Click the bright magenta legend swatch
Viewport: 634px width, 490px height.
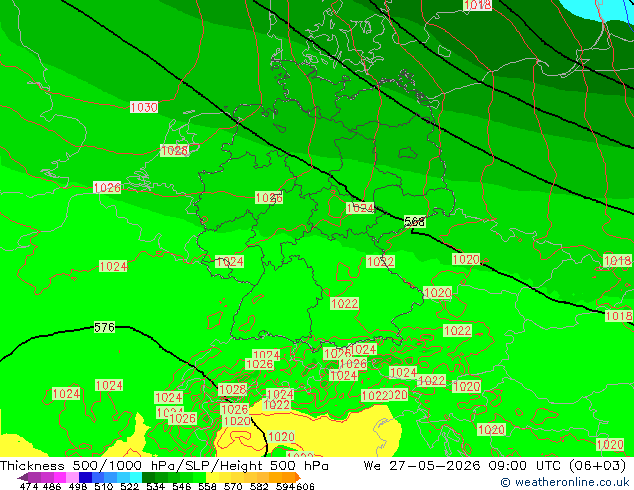point(60,477)
